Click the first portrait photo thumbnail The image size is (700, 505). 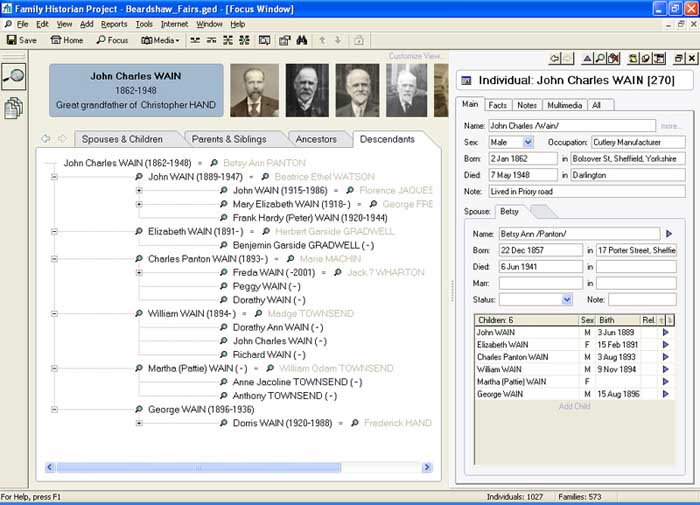(254, 90)
